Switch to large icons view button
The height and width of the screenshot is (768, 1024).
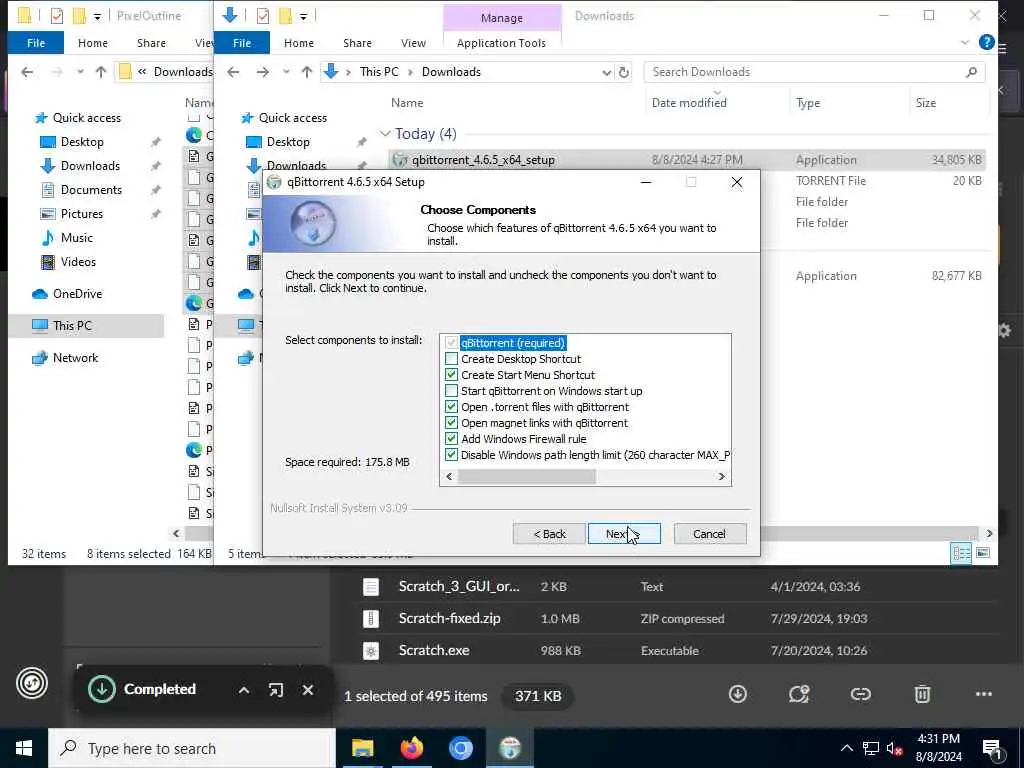(983, 553)
